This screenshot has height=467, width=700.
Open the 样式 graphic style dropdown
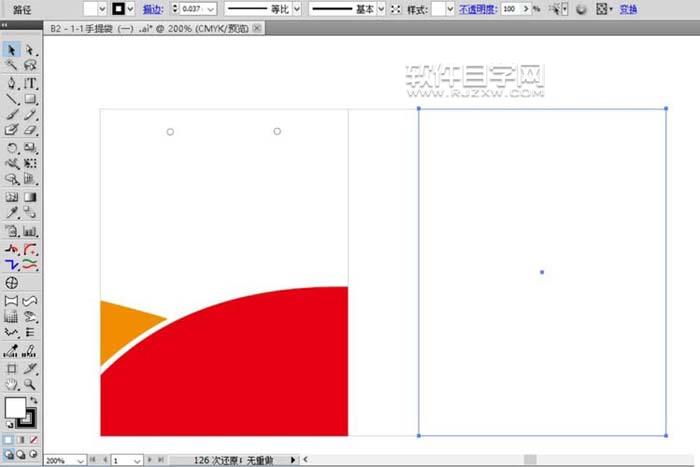[x=450, y=9]
